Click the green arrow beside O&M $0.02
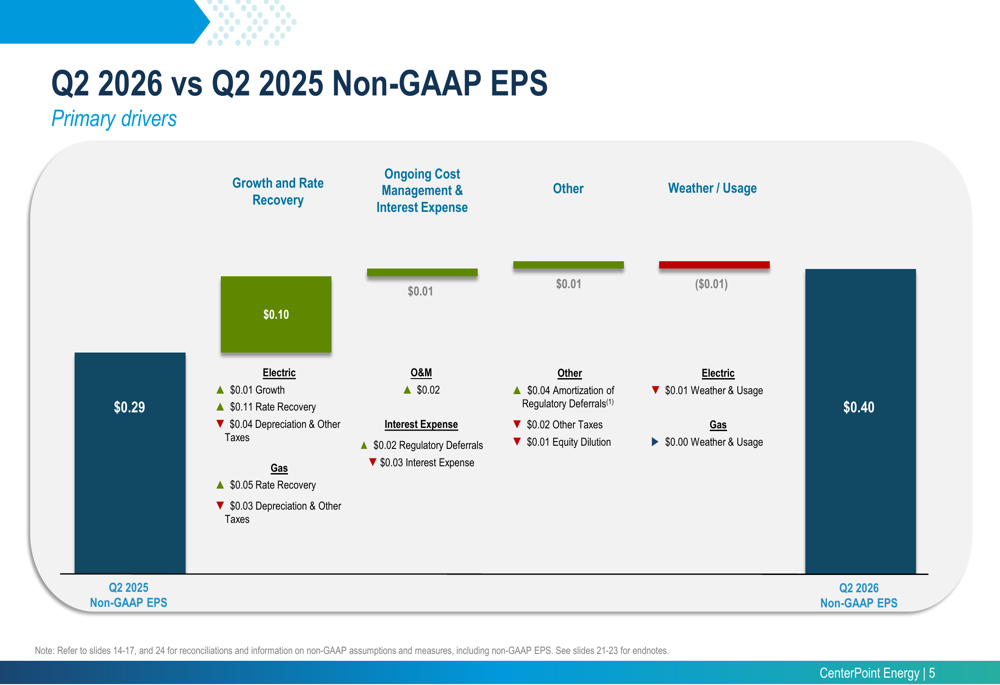The height and width of the screenshot is (685, 1000). point(407,390)
